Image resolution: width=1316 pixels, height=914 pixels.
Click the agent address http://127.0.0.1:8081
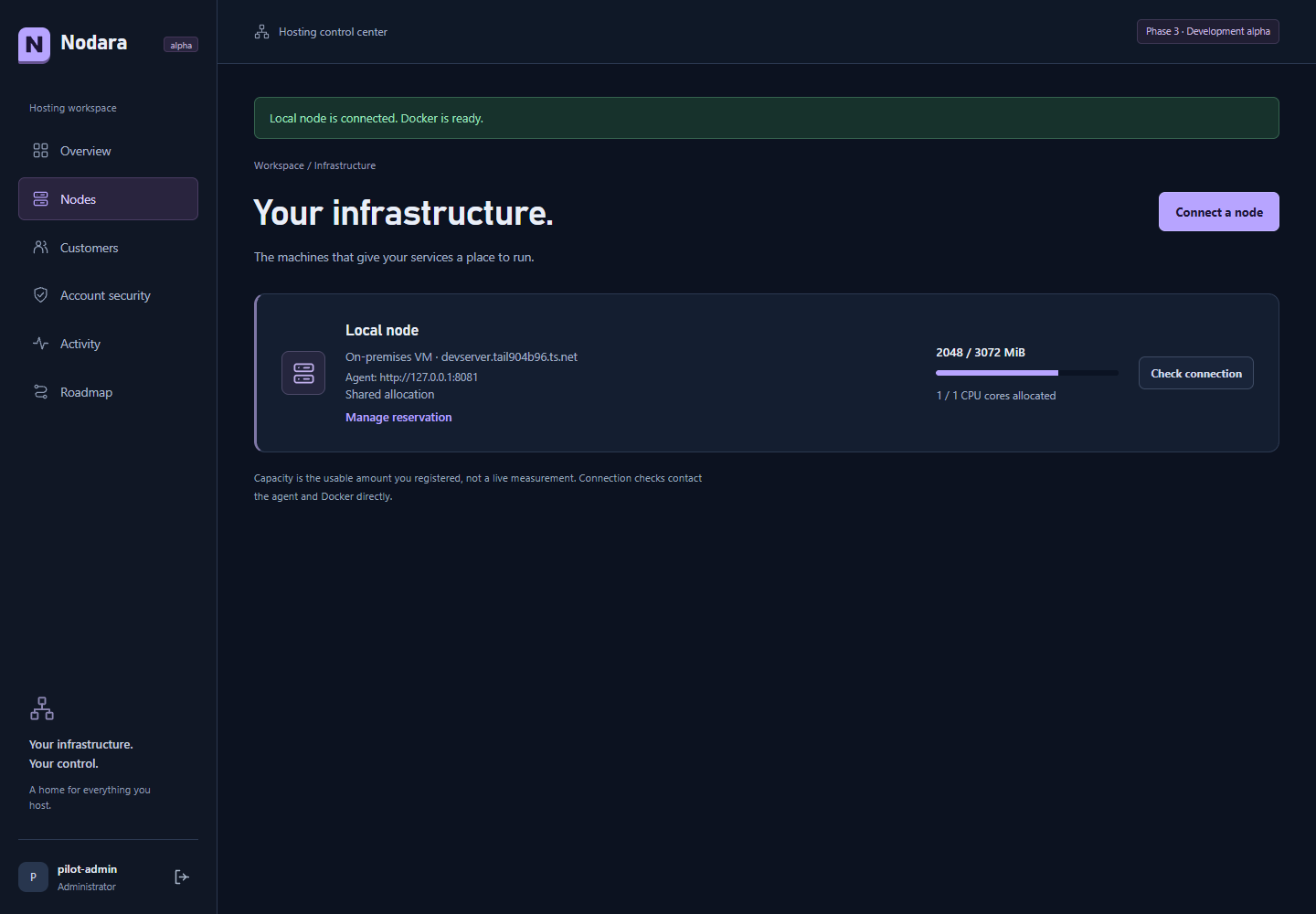coord(429,377)
